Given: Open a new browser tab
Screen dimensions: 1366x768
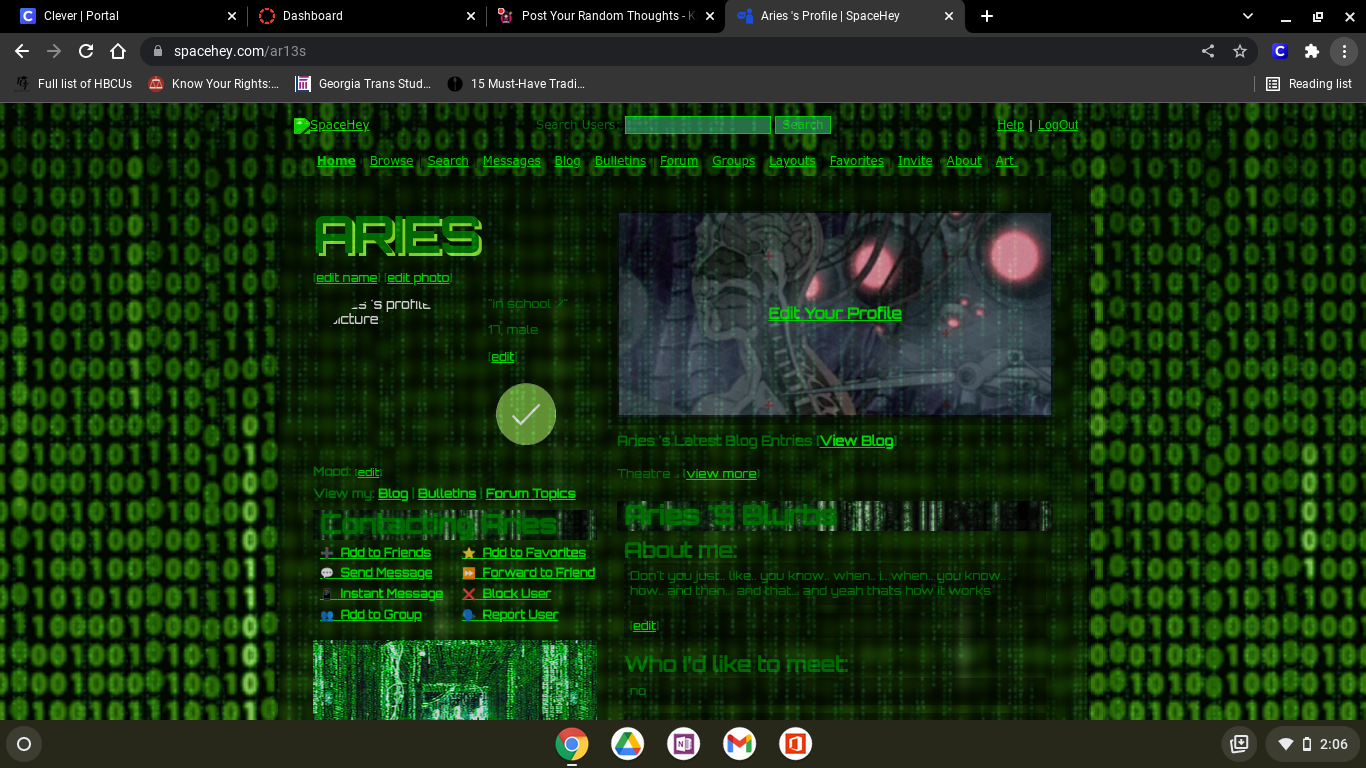Looking at the screenshot, I should 987,16.
